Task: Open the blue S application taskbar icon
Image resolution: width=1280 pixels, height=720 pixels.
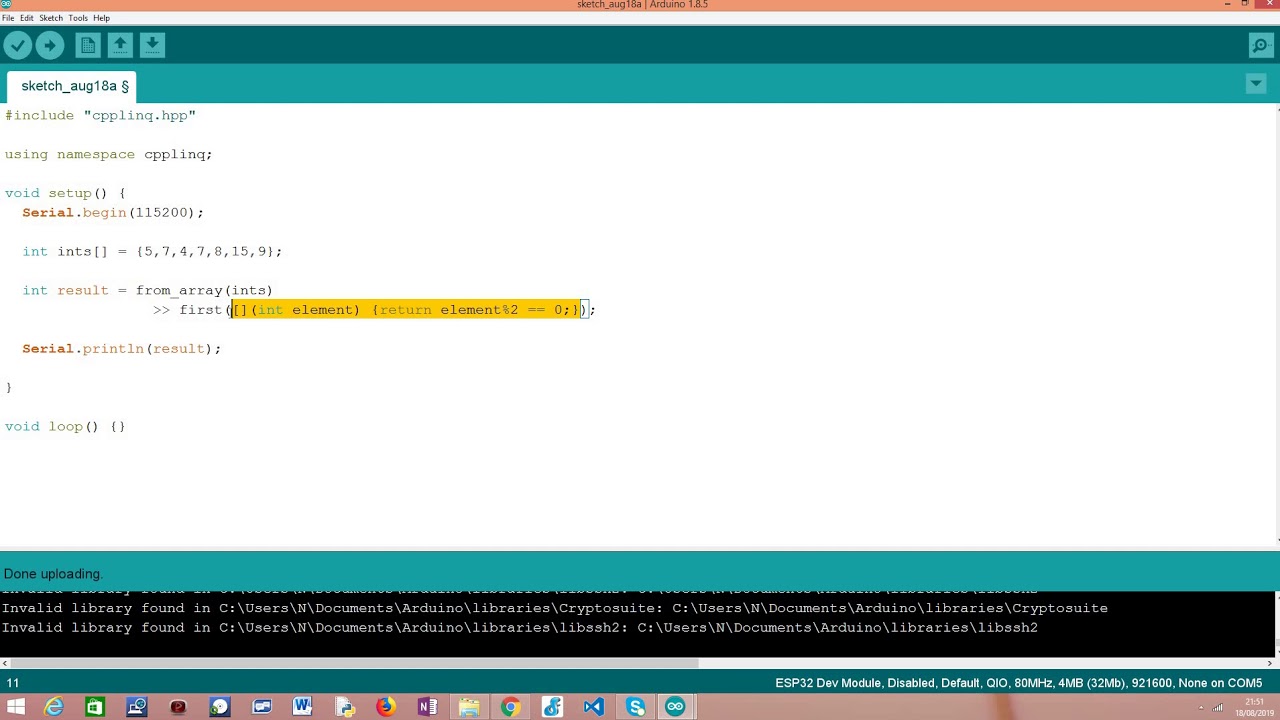Action: [x=552, y=707]
